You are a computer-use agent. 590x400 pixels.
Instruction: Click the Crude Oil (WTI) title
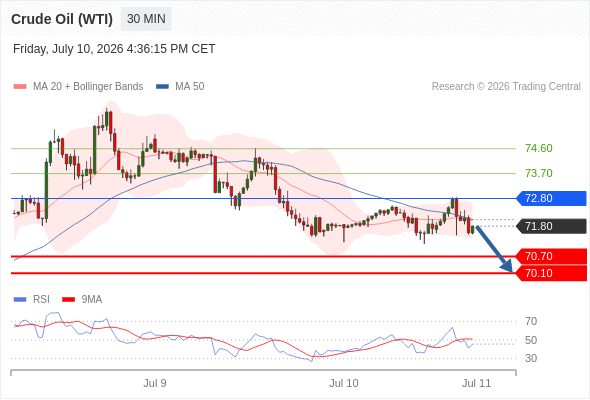coord(62,19)
